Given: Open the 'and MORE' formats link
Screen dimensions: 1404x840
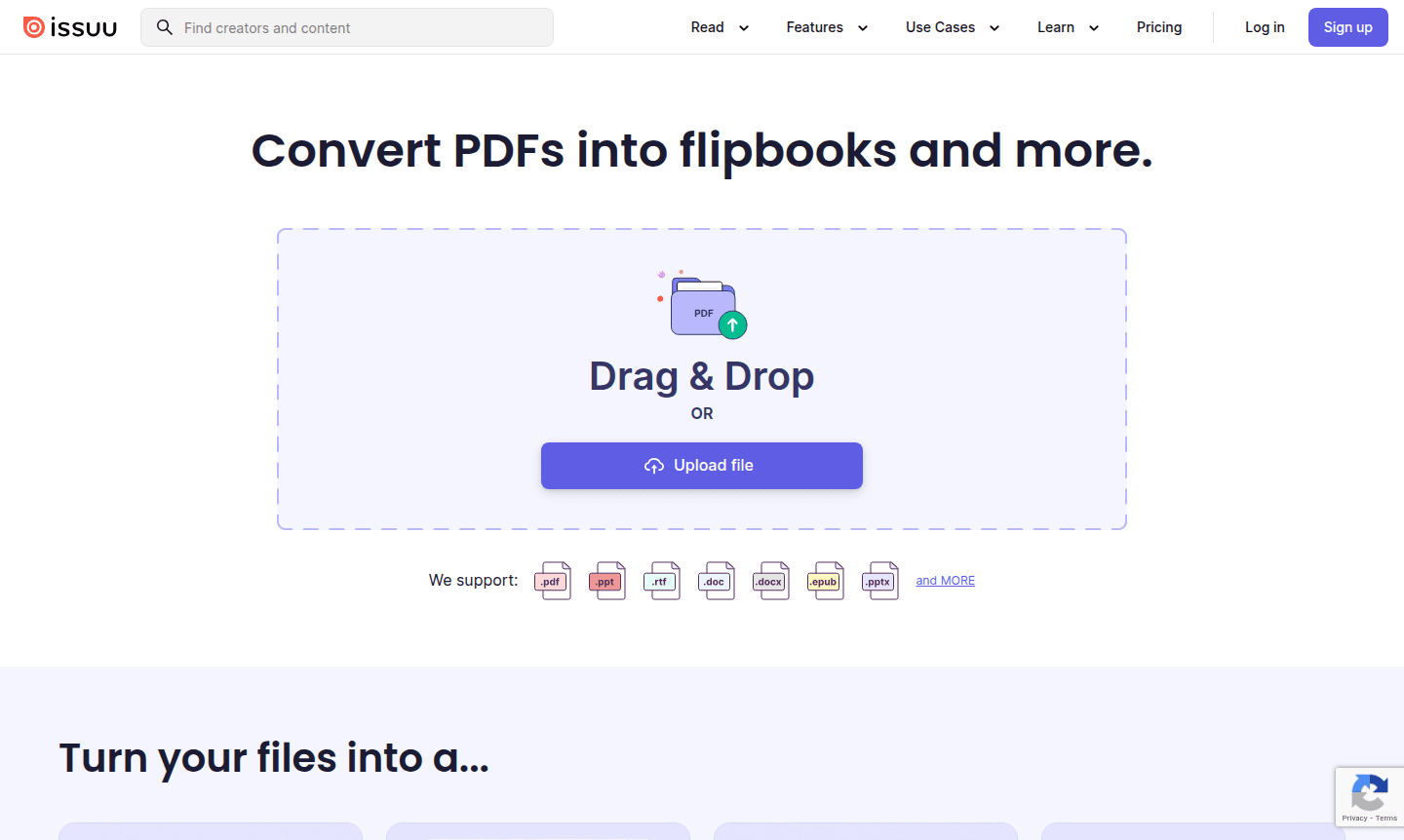Looking at the screenshot, I should 945,580.
